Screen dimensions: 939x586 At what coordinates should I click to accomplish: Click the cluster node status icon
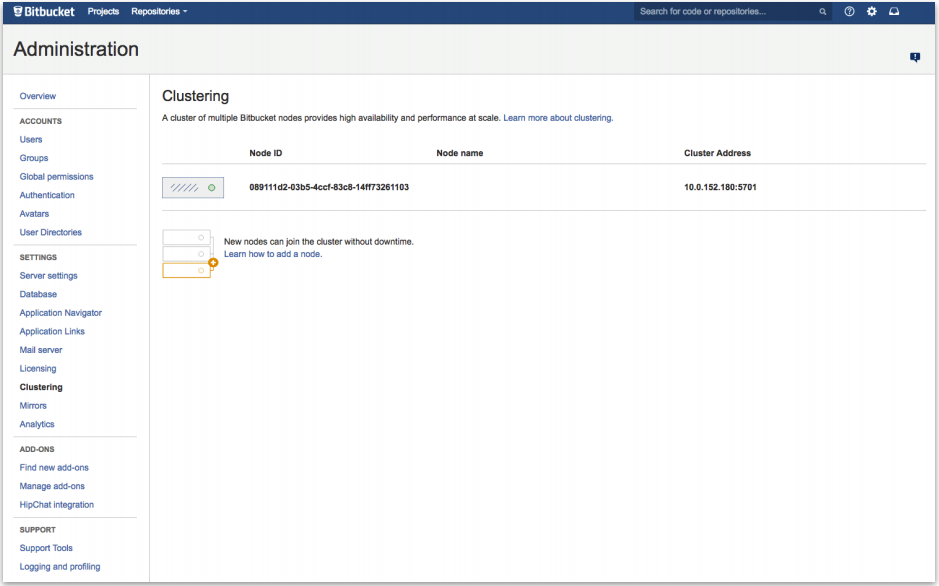[193, 187]
